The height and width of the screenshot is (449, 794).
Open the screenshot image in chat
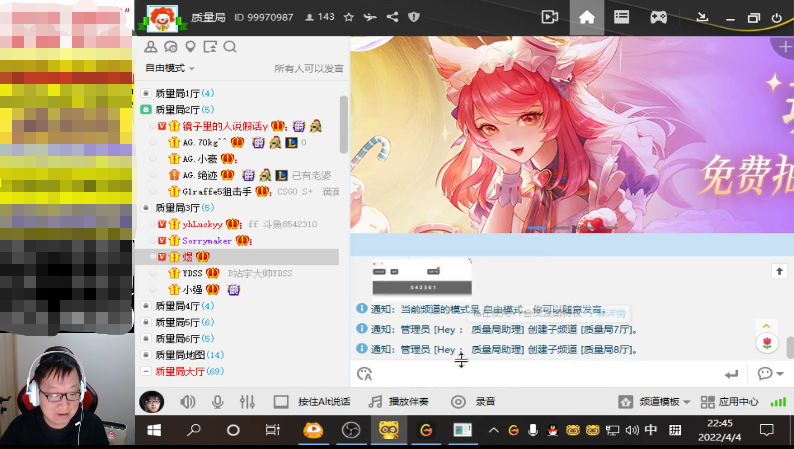422,277
